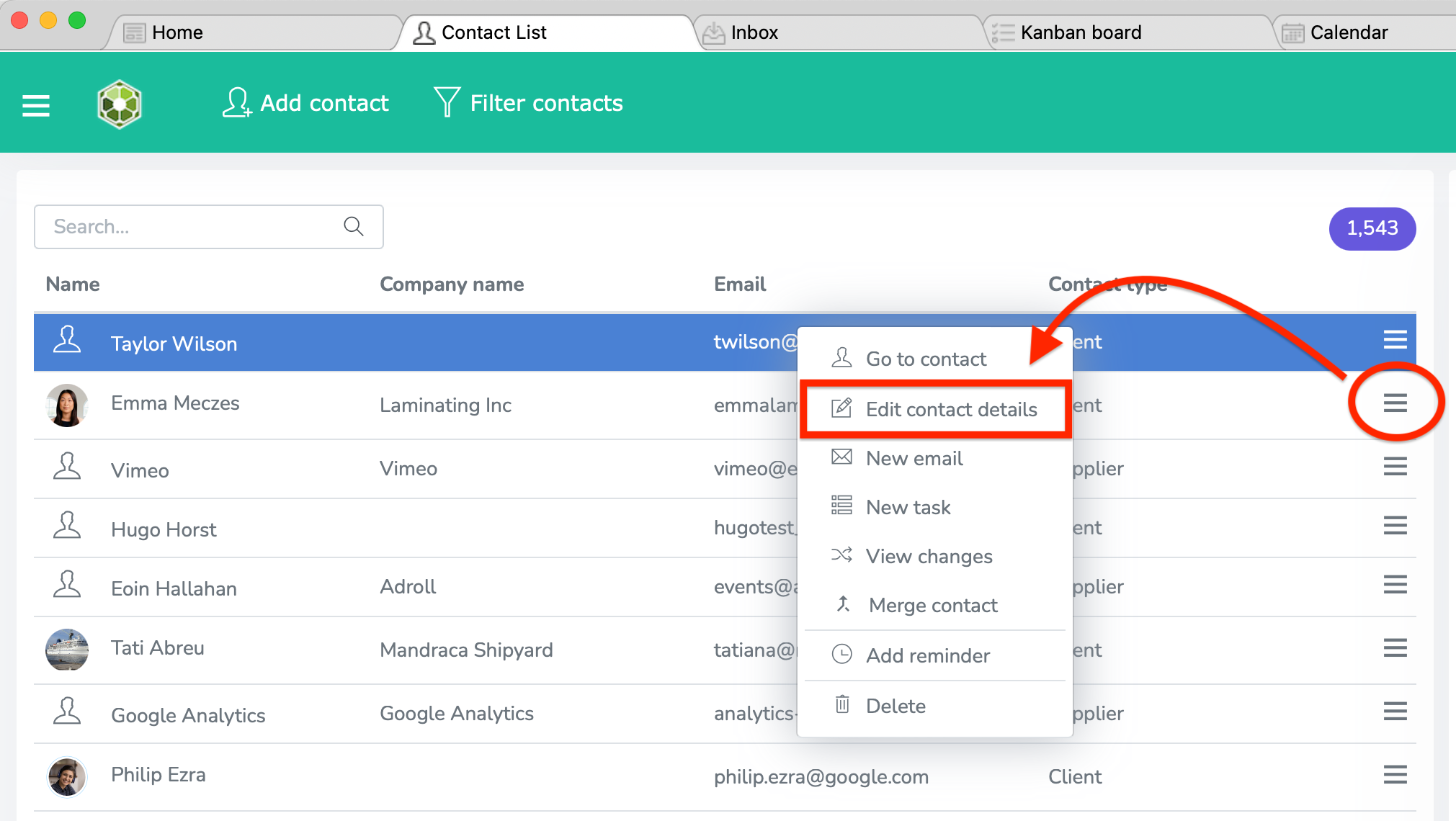Click the green hexagon app logo
The width and height of the screenshot is (1456, 821).
[x=119, y=104]
